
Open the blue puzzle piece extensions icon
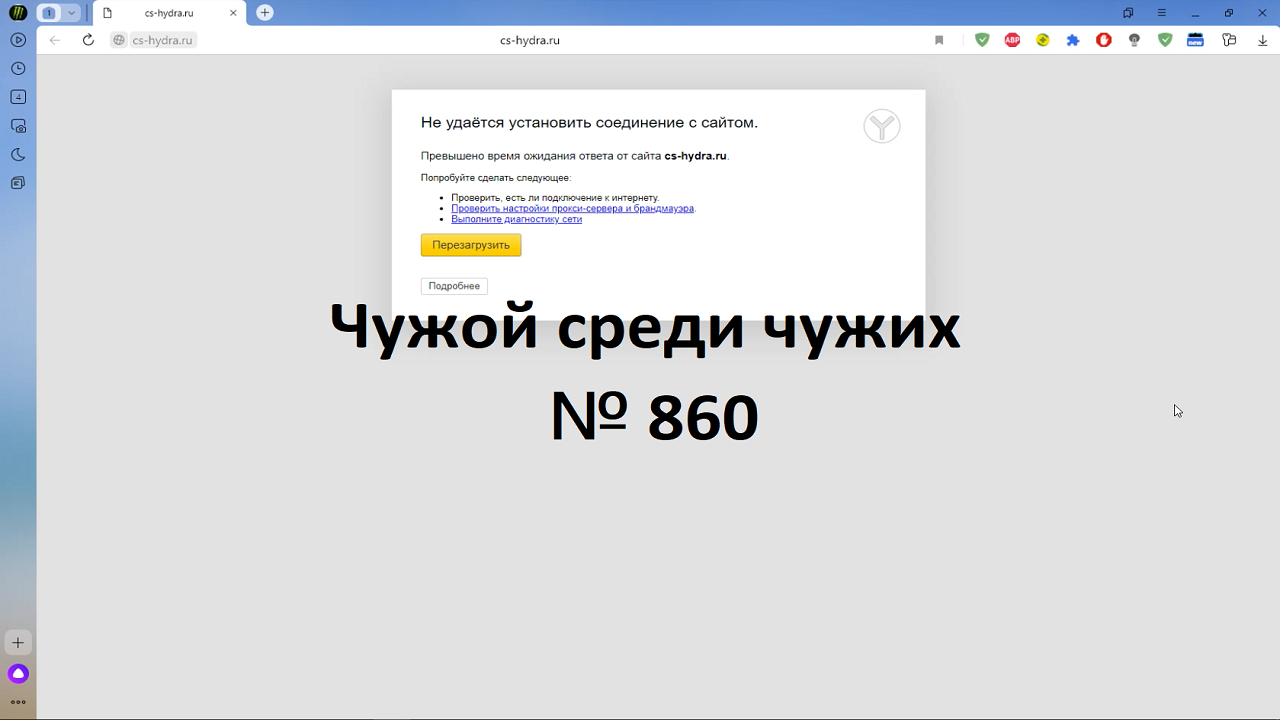click(1073, 40)
